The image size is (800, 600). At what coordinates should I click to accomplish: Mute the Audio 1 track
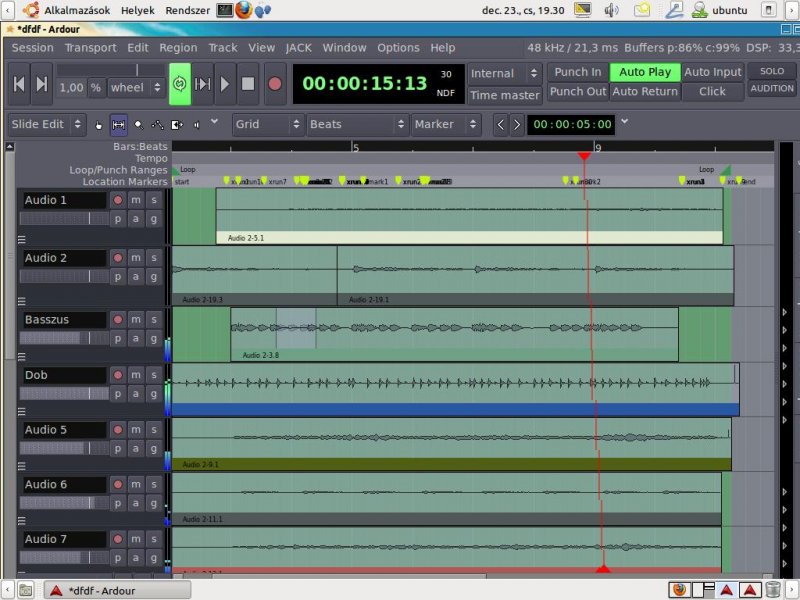[x=136, y=200]
